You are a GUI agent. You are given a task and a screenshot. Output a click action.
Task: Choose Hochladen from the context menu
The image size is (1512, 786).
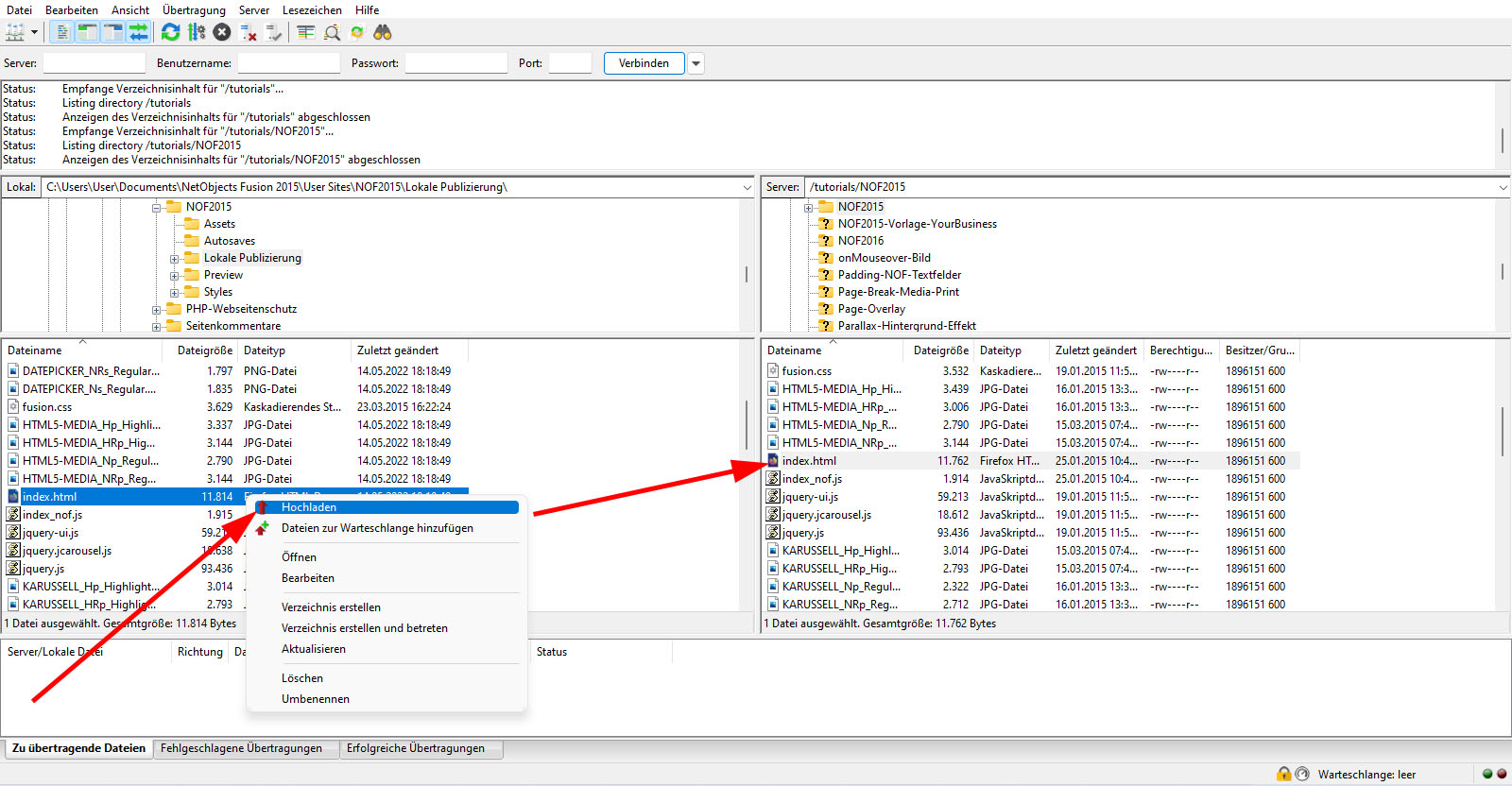309,507
